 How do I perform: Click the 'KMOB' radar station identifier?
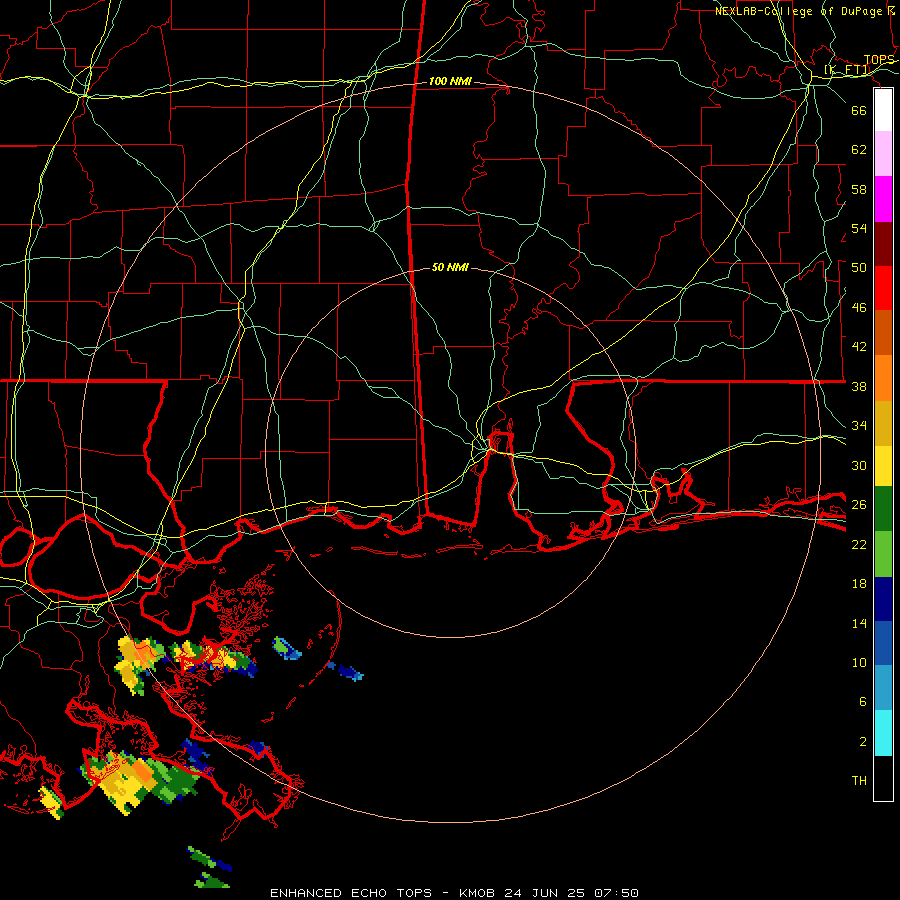[x=477, y=893]
